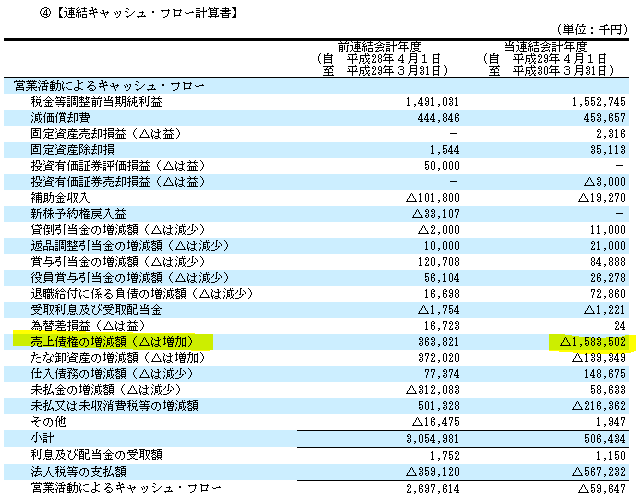Click the その他 row label
Screen dimensions: 641x497
click(x=48, y=422)
